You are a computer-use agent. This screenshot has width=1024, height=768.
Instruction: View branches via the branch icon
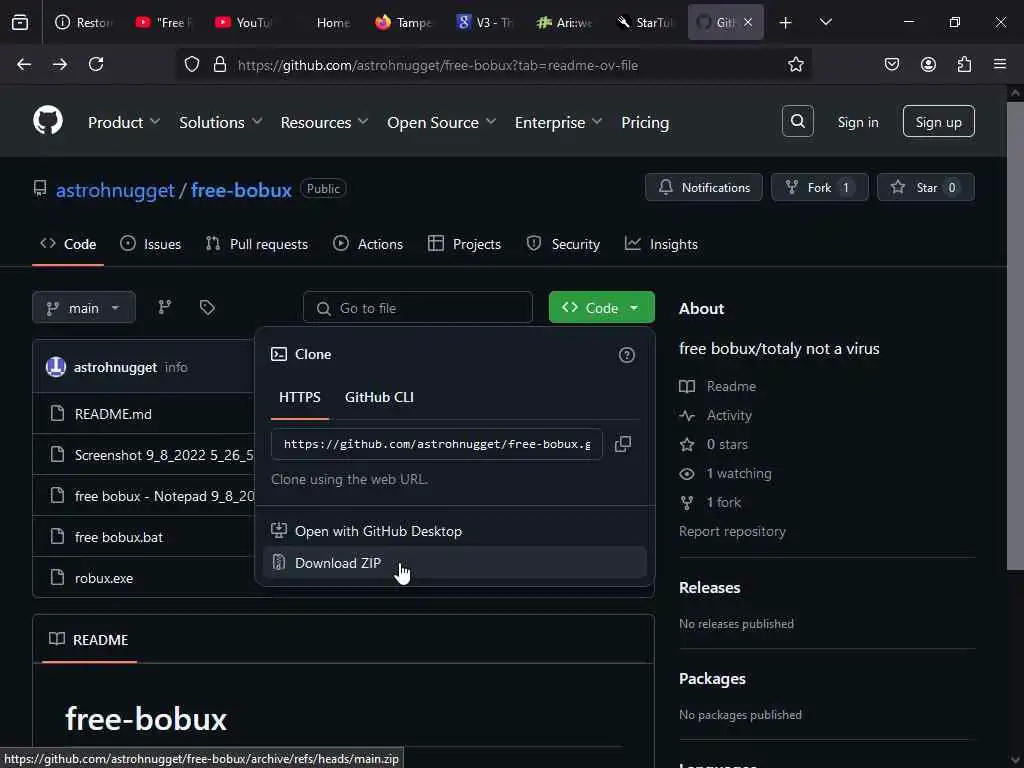point(165,308)
